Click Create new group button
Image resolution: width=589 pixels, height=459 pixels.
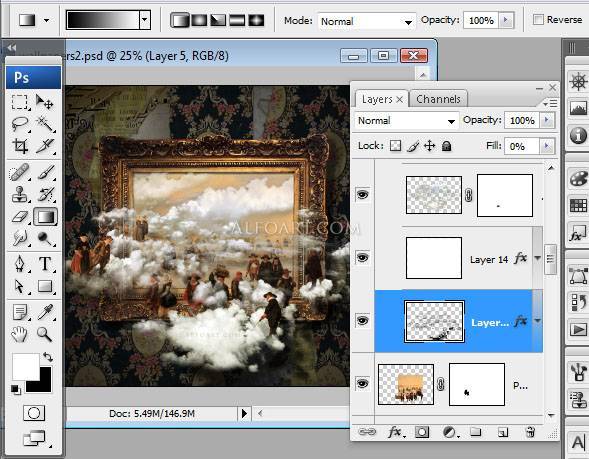pyautogui.click(x=476, y=432)
